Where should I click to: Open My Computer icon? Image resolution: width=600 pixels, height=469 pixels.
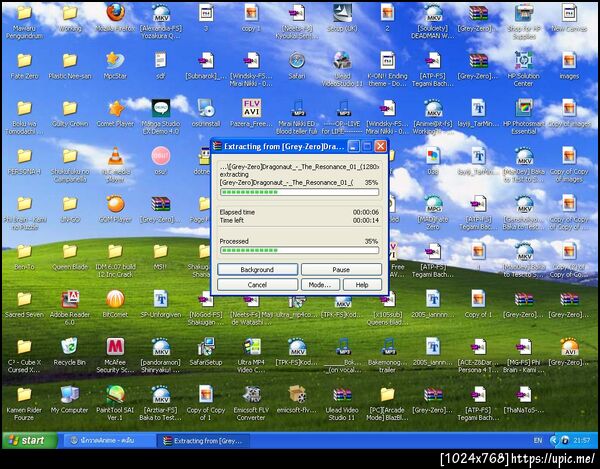pos(70,394)
